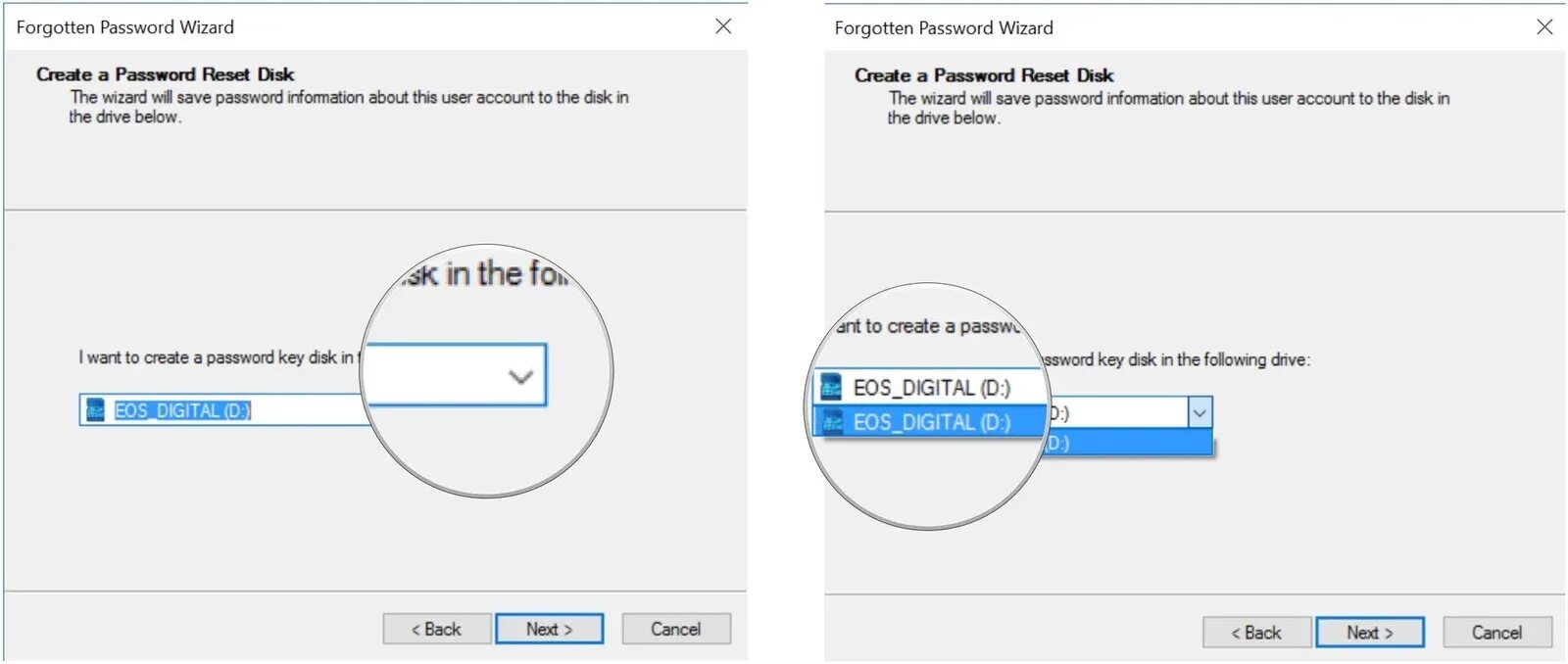Viewport: 1568px width, 664px height.
Task: Expand the drive combo box arrow in right dialog
Action: tap(1200, 413)
